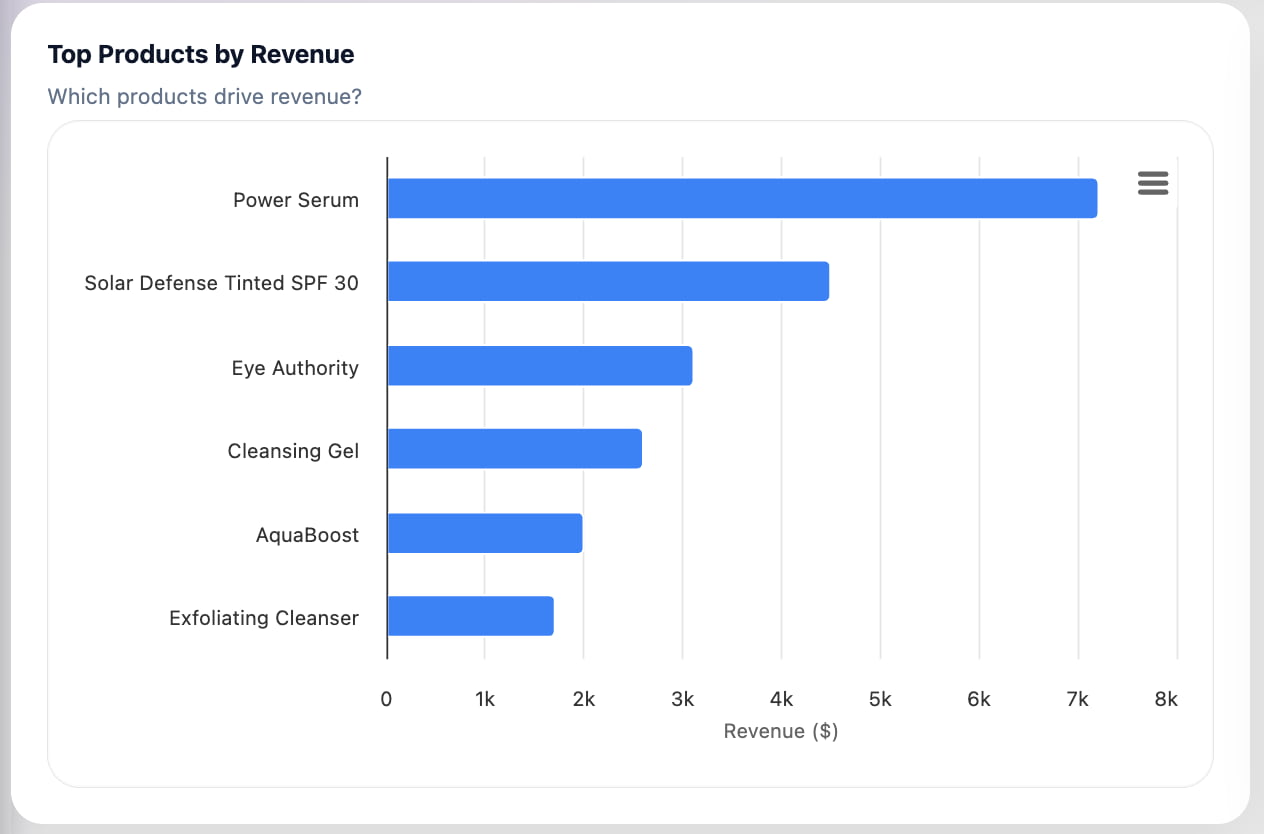Click the Which products drive revenue subtitle
The height and width of the screenshot is (834, 1264).
click(x=205, y=97)
